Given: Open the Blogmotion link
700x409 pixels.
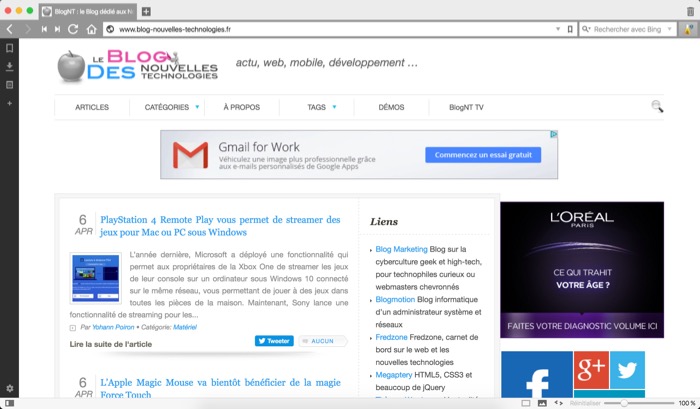Looking at the screenshot, I should pos(395,300).
